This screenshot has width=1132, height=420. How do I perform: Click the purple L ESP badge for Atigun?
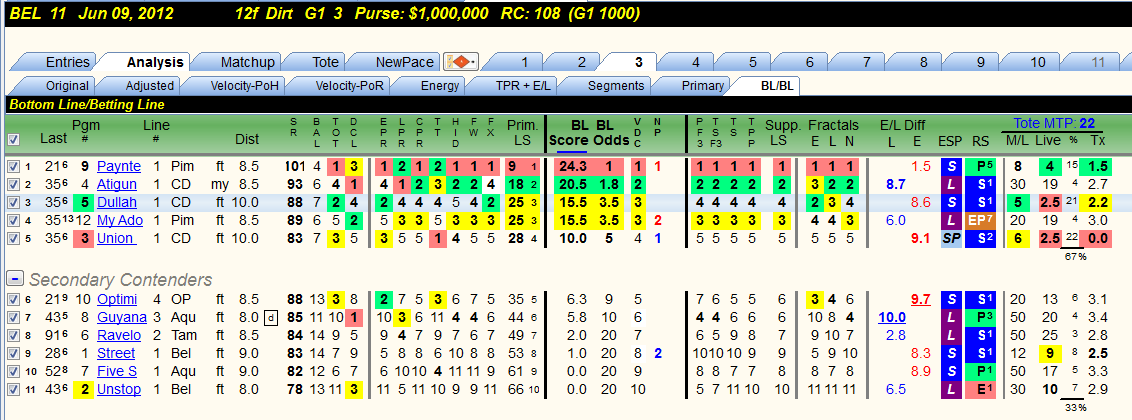(x=951, y=184)
